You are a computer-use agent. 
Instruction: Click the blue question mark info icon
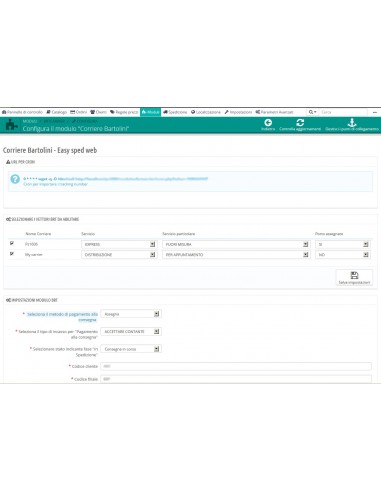point(15,179)
